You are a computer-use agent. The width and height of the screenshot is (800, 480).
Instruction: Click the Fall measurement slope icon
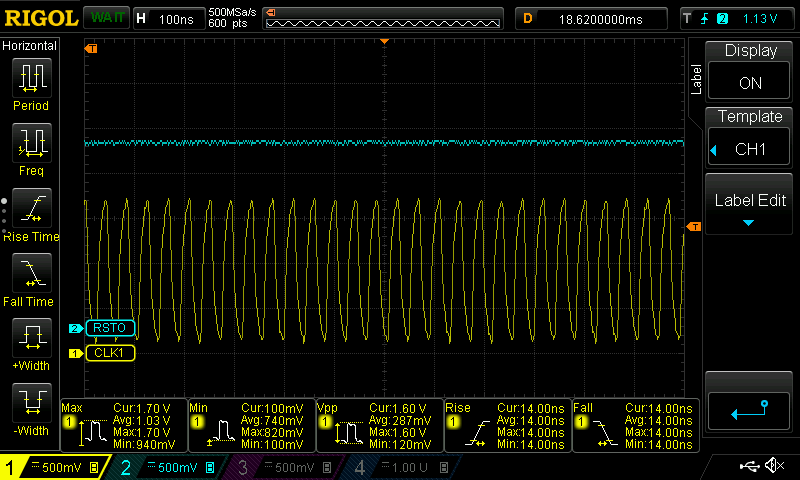click(x=606, y=434)
